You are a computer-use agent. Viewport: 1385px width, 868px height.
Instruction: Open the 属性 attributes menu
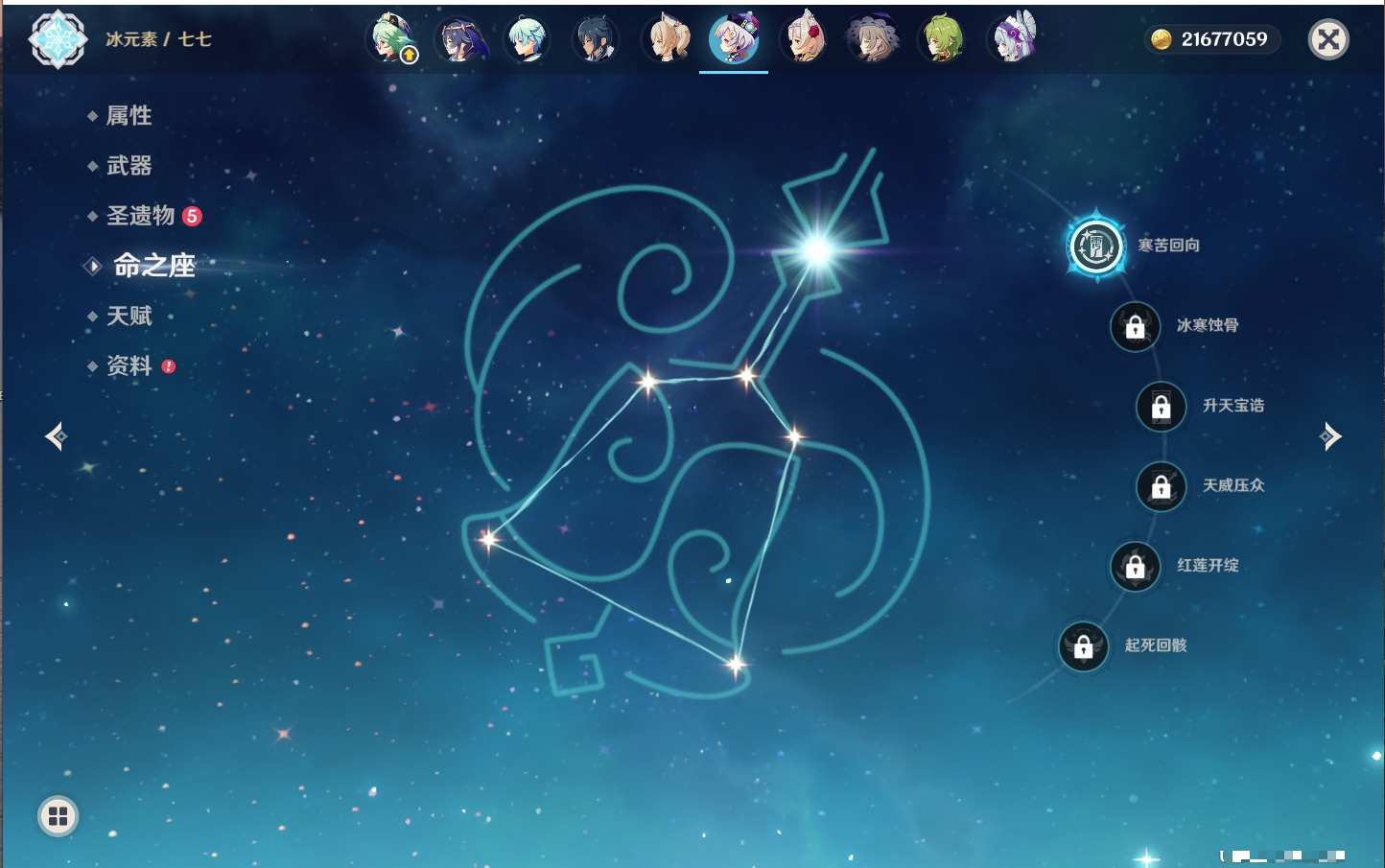click(129, 116)
